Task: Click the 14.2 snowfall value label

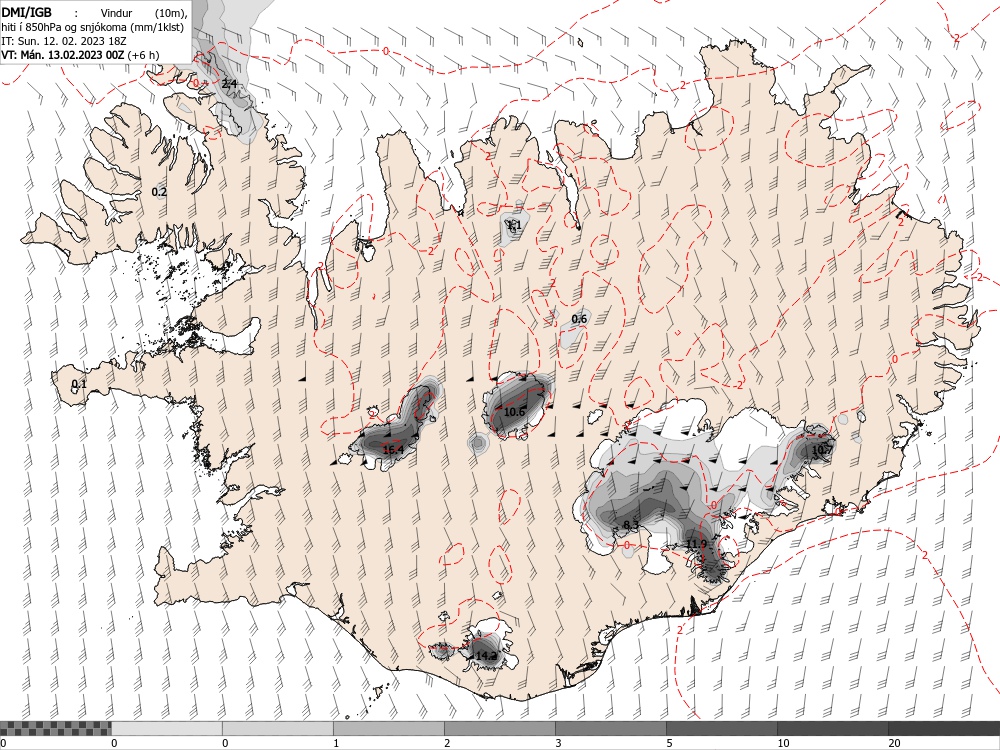Action: pyautogui.click(x=486, y=656)
